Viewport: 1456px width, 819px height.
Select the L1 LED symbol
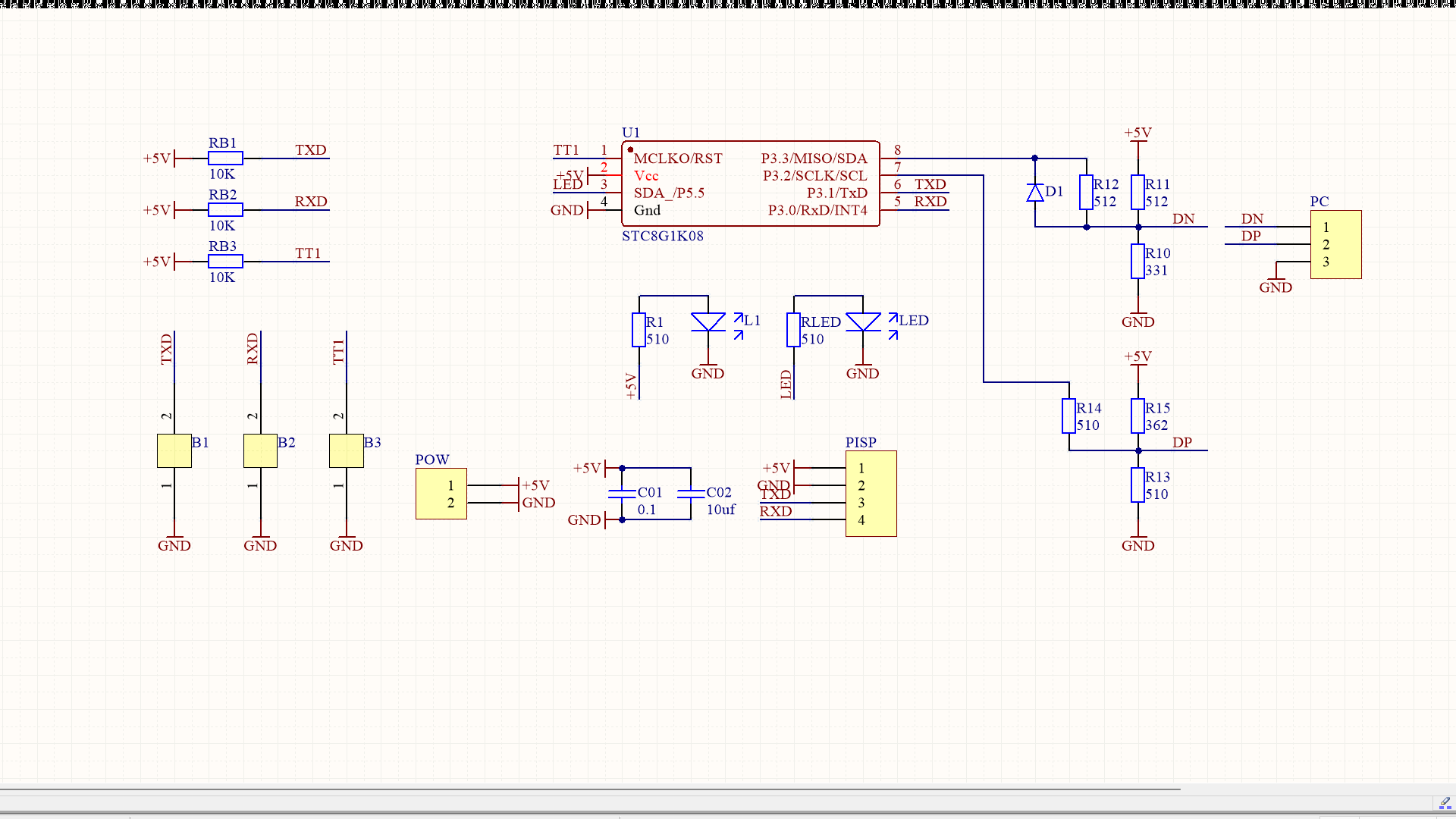coord(708,322)
